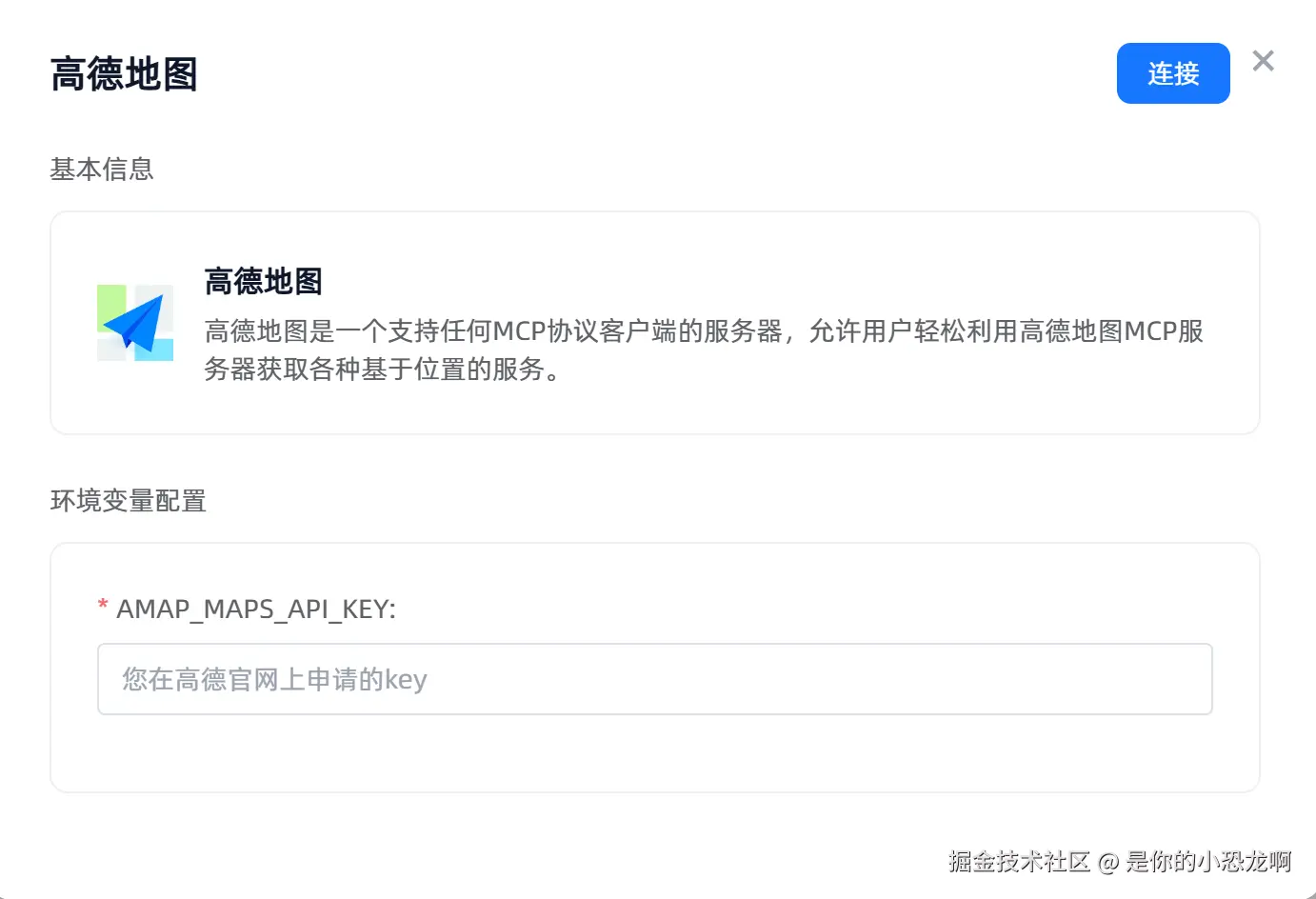Viewport: 1316px width, 899px height.
Task: Click placeholder text 您在高德官网上申请的key
Action: (274, 679)
